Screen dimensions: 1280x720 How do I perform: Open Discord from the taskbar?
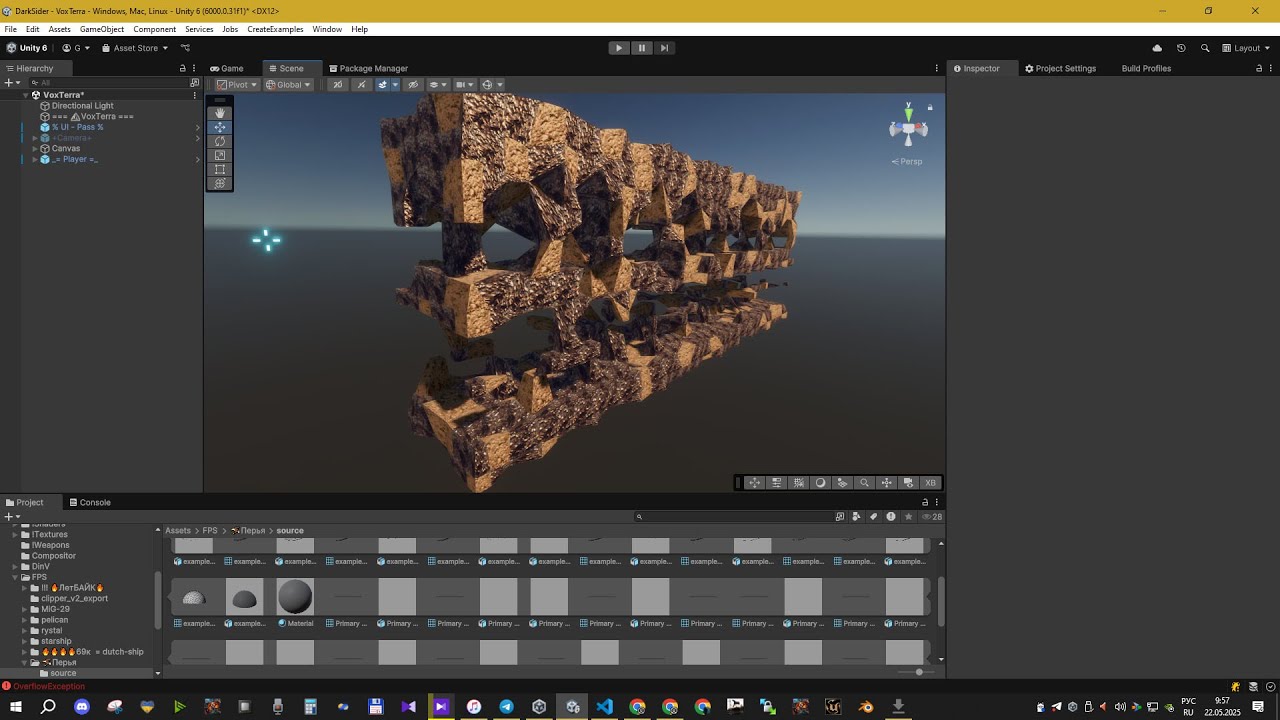click(82, 707)
